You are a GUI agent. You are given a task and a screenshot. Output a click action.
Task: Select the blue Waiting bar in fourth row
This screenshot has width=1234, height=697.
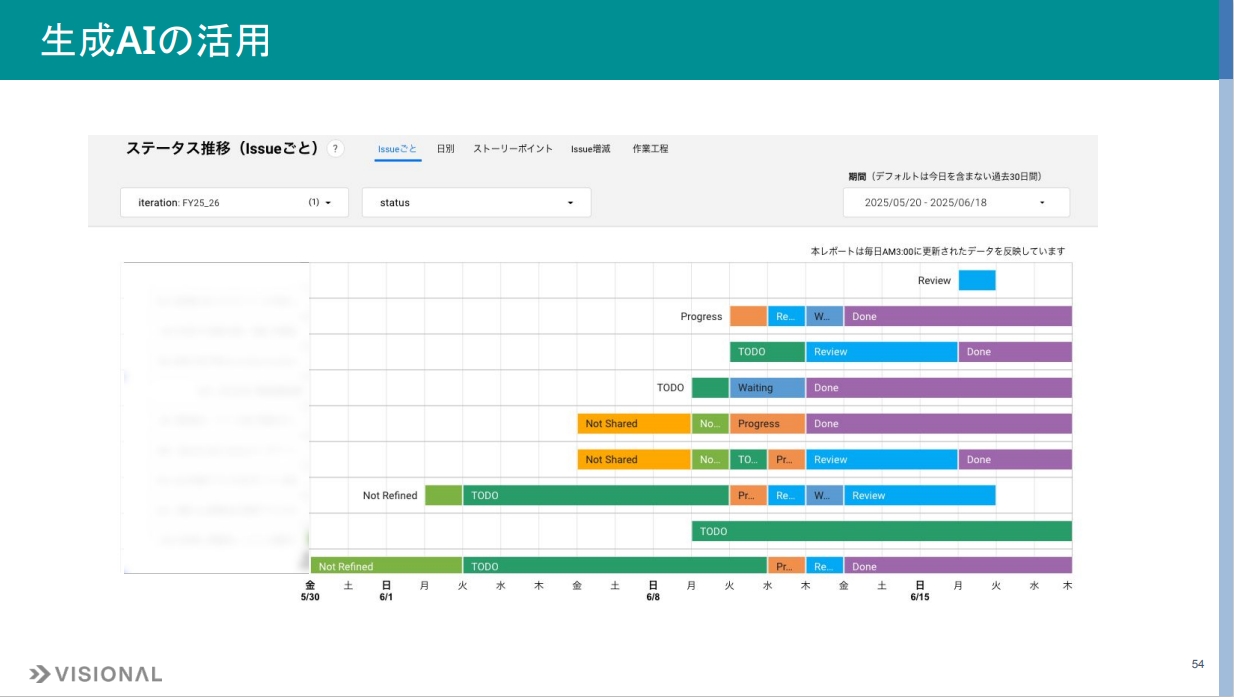pos(767,388)
